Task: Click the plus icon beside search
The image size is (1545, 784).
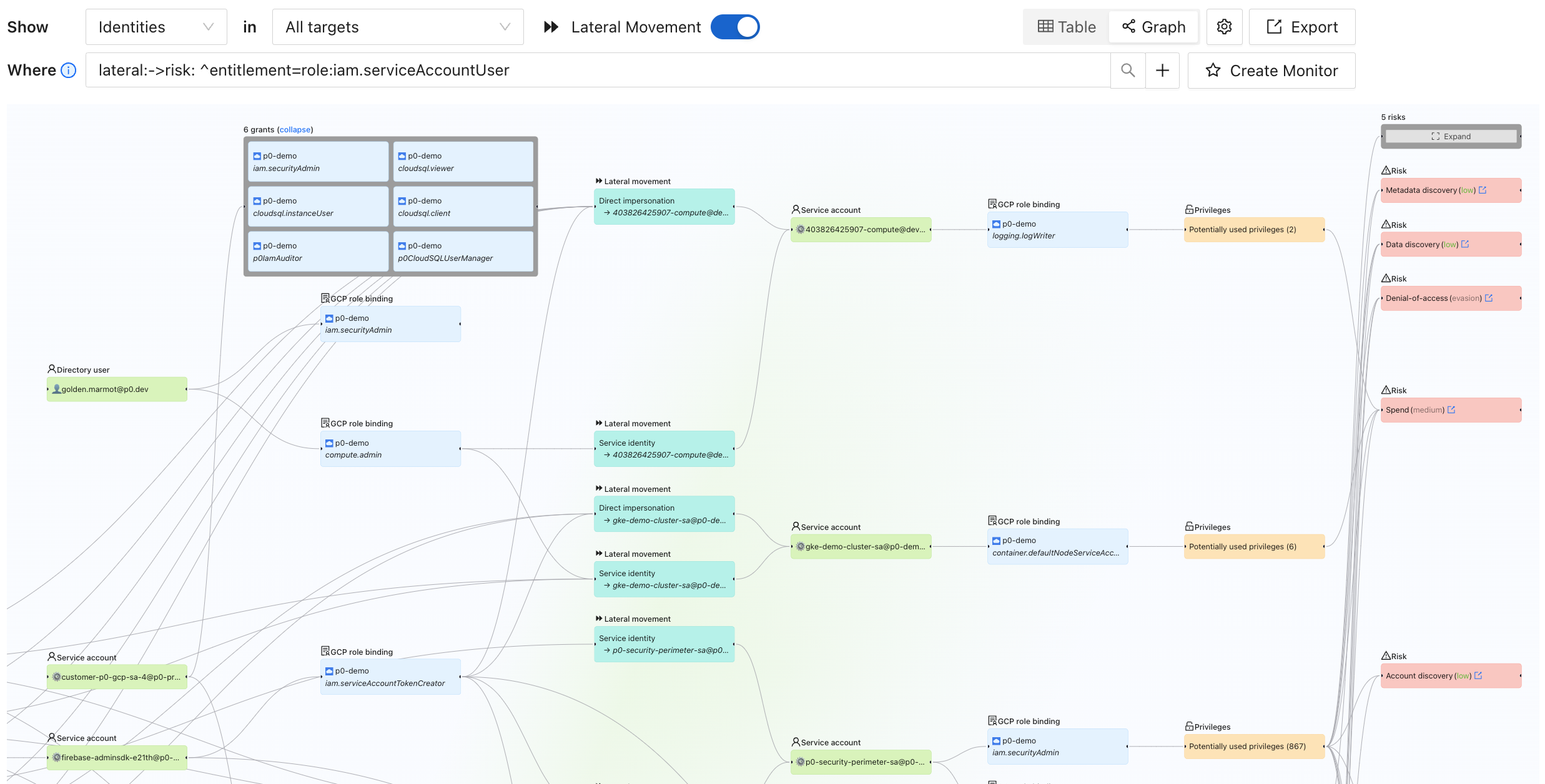Action: pos(1162,71)
